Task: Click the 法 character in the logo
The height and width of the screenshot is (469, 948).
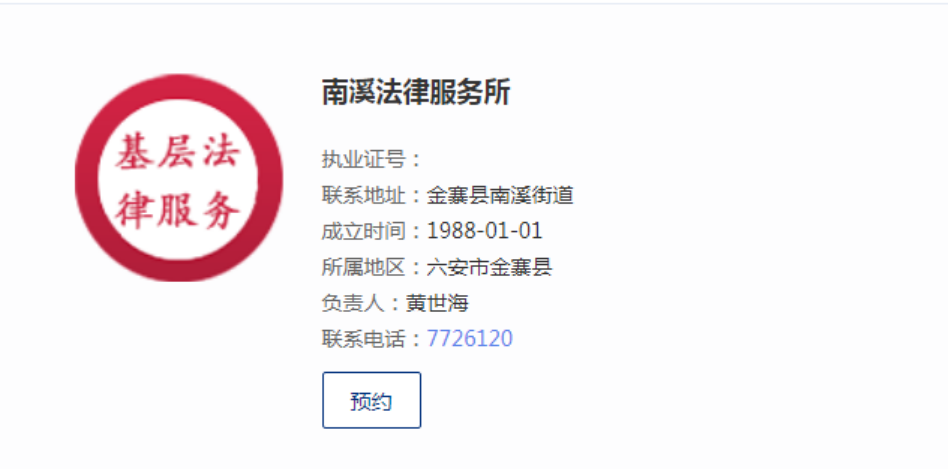Action: pos(221,152)
